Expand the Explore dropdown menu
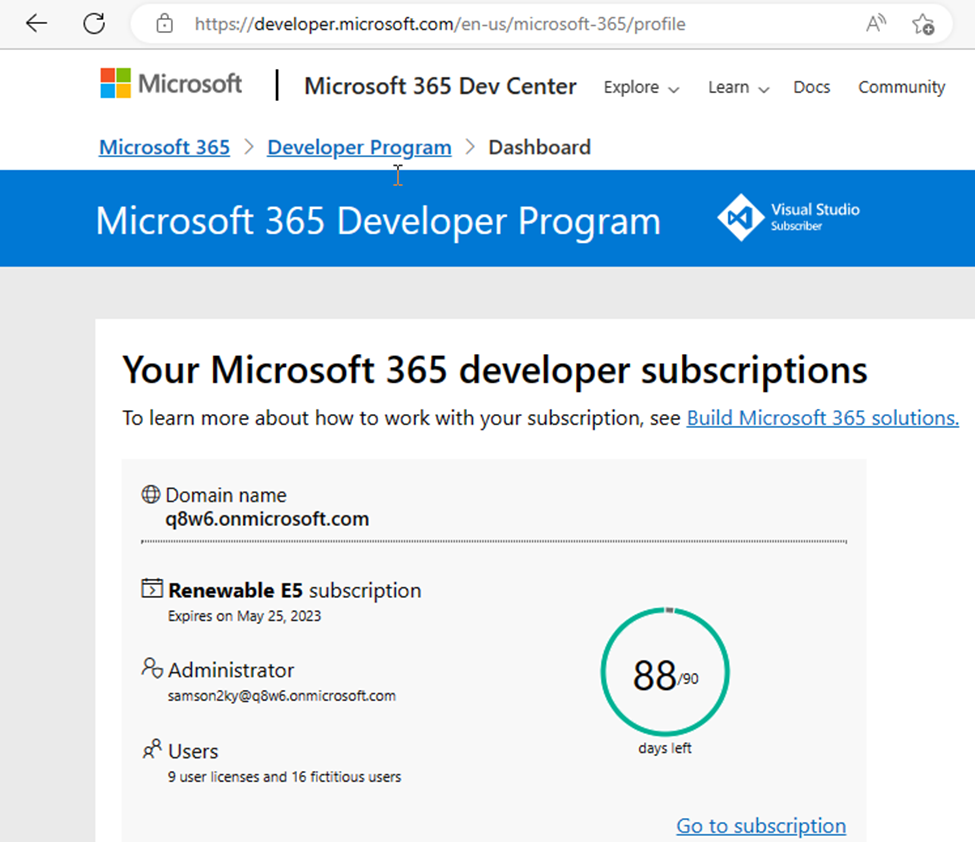Image resolution: width=975 pixels, height=842 pixels. click(x=641, y=87)
